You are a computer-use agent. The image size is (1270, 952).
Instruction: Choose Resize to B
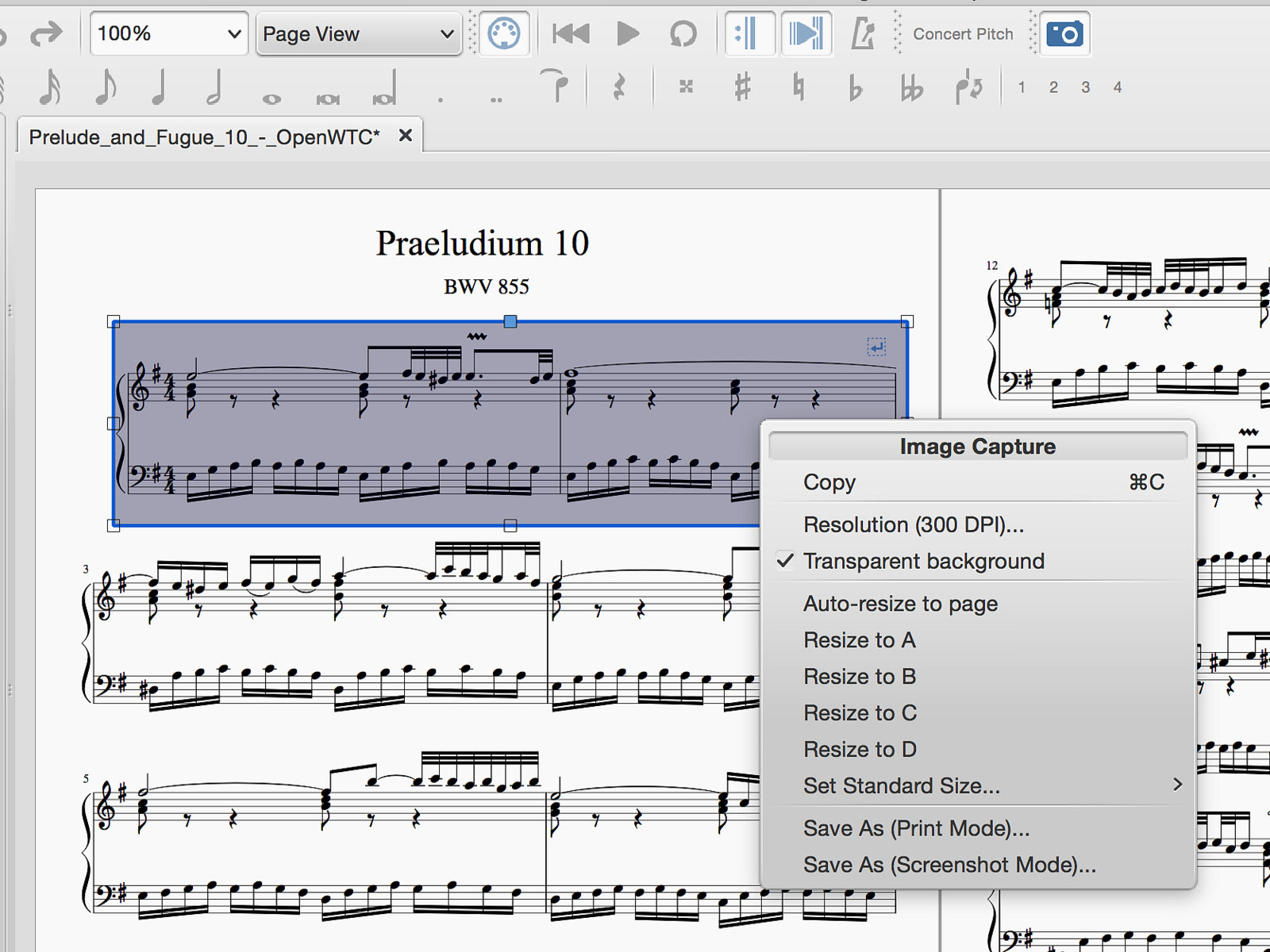[x=978, y=678]
